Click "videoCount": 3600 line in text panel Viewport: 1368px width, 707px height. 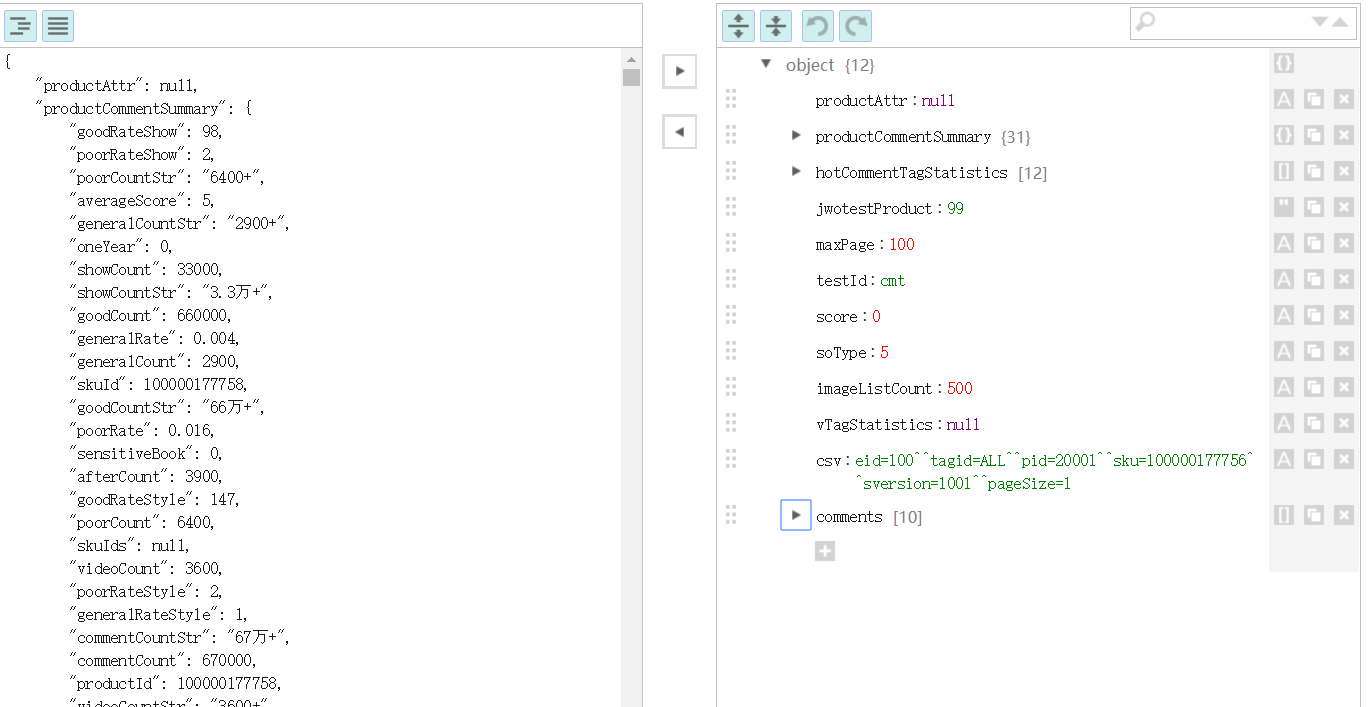[147, 568]
